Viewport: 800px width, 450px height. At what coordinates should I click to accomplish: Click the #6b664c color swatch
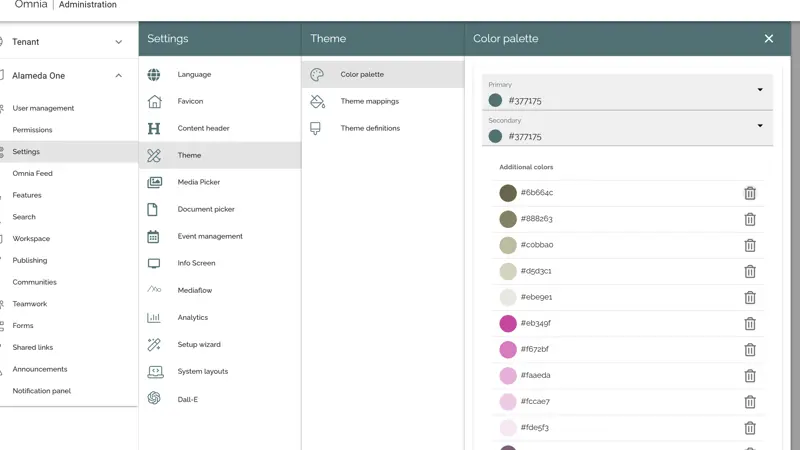[508, 193]
